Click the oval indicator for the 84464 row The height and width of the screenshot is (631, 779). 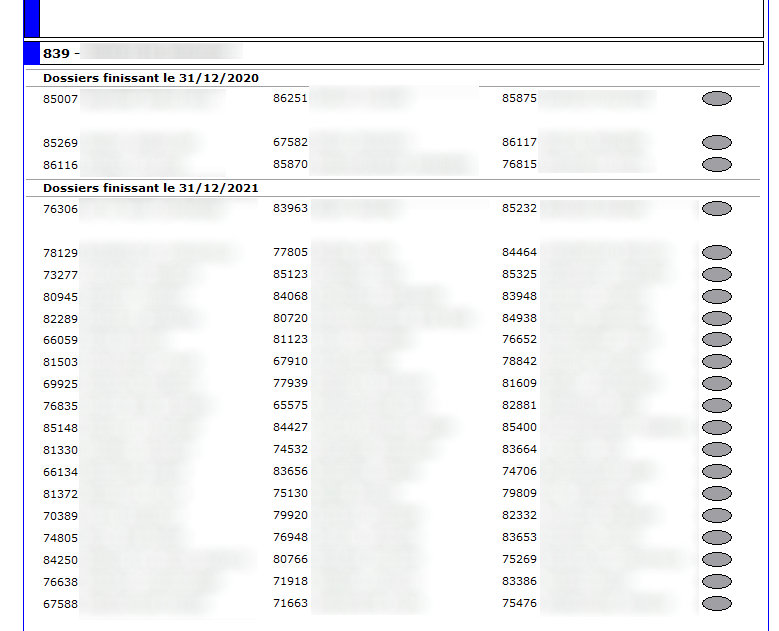[x=717, y=253]
